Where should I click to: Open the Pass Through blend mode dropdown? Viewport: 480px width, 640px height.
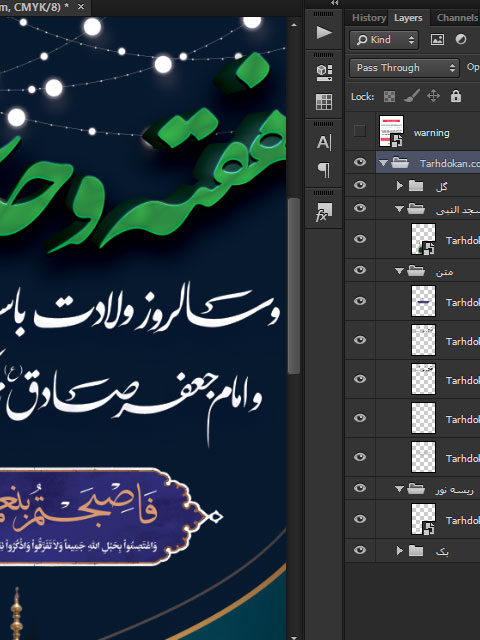pos(404,68)
